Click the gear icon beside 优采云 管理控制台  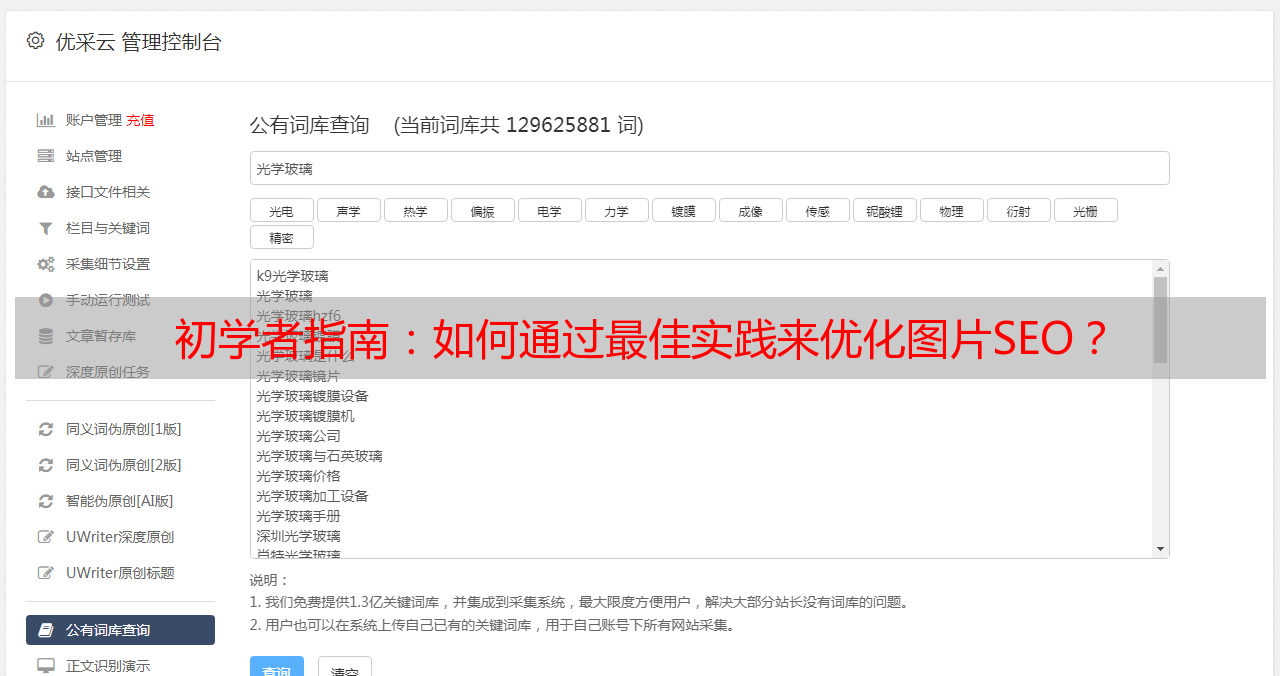point(36,41)
